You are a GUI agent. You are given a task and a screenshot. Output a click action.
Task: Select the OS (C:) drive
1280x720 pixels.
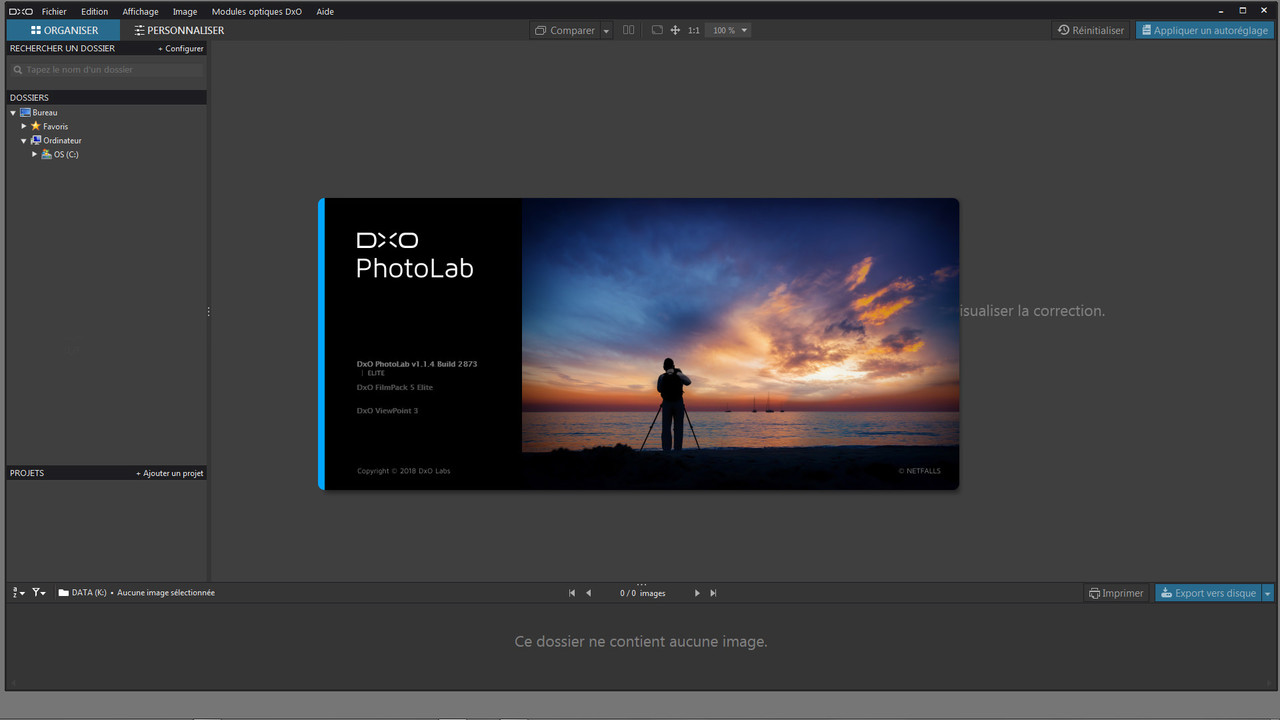tap(66, 155)
